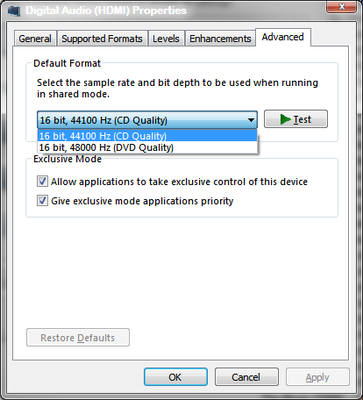
Task: Click the Cancel button
Action: click(247, 377)
